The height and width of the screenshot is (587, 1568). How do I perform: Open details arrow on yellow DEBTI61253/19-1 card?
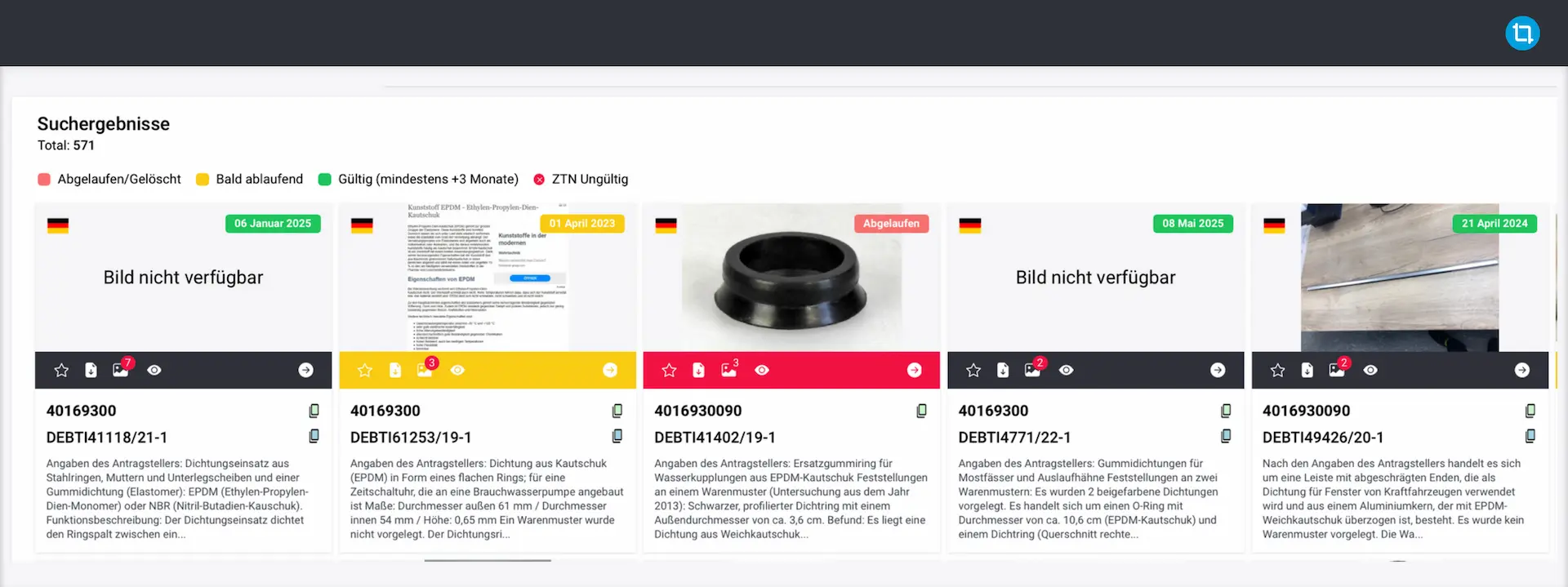click(610, 371)
